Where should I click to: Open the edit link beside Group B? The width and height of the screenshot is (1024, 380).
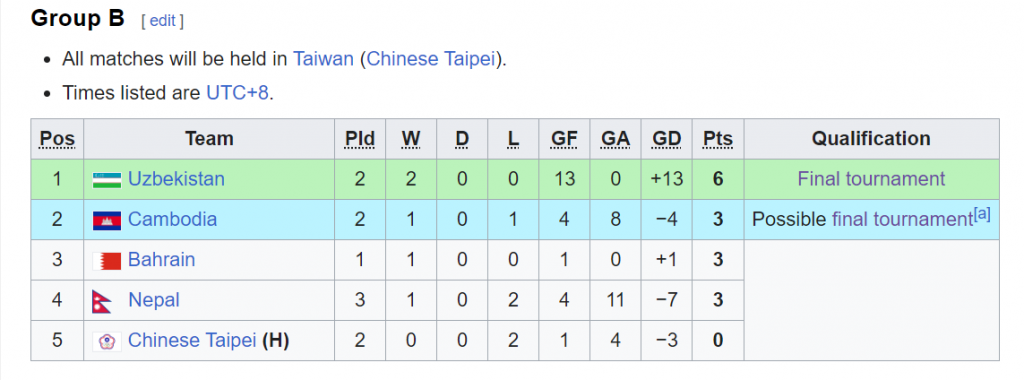coord(163,21)
